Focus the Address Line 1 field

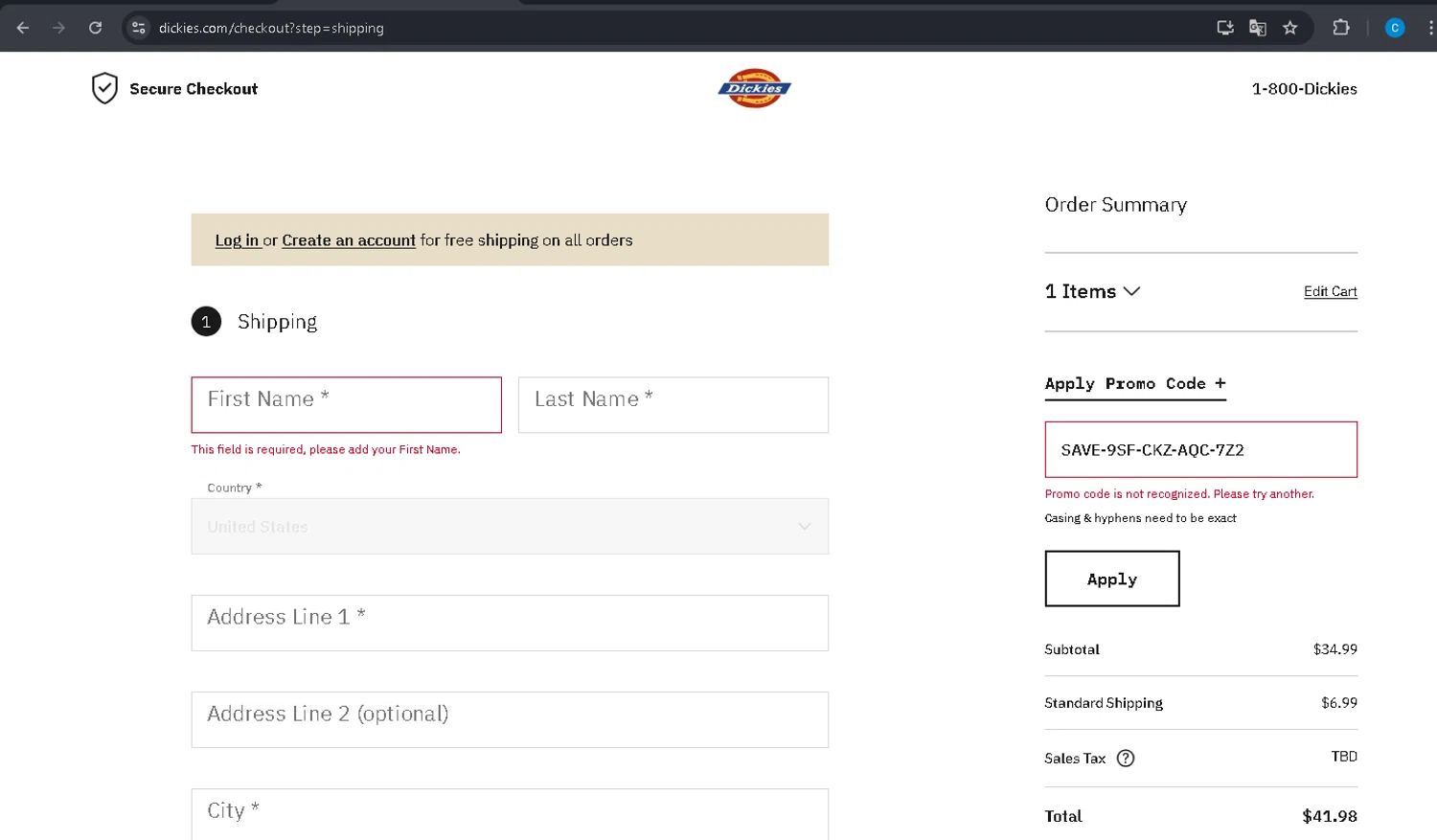pos(510,623)
